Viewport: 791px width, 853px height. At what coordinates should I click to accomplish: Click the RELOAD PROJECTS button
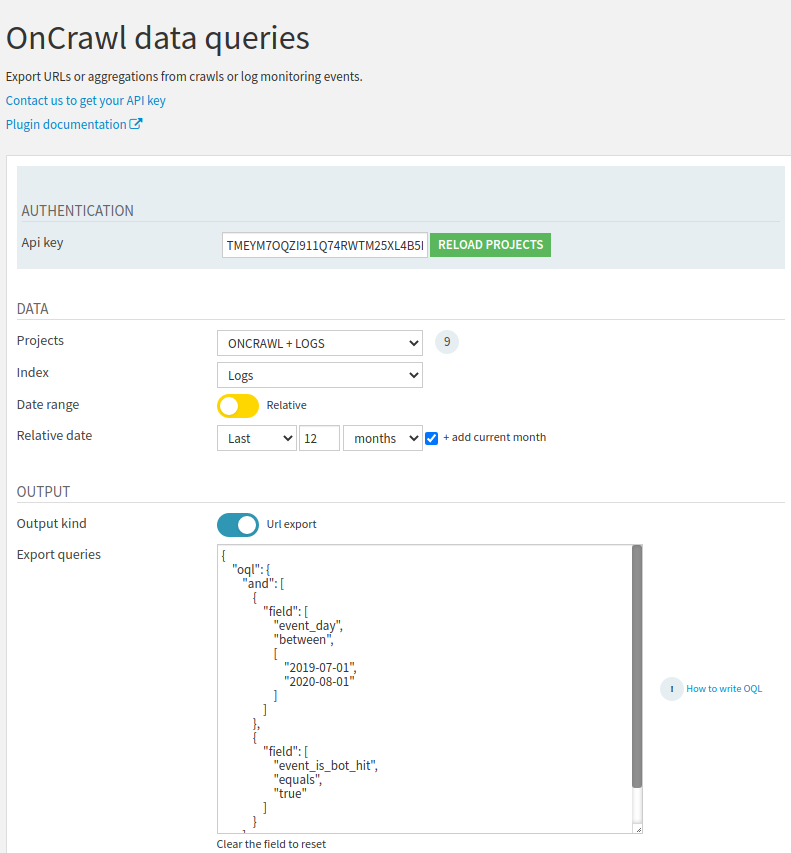[490, 245]
